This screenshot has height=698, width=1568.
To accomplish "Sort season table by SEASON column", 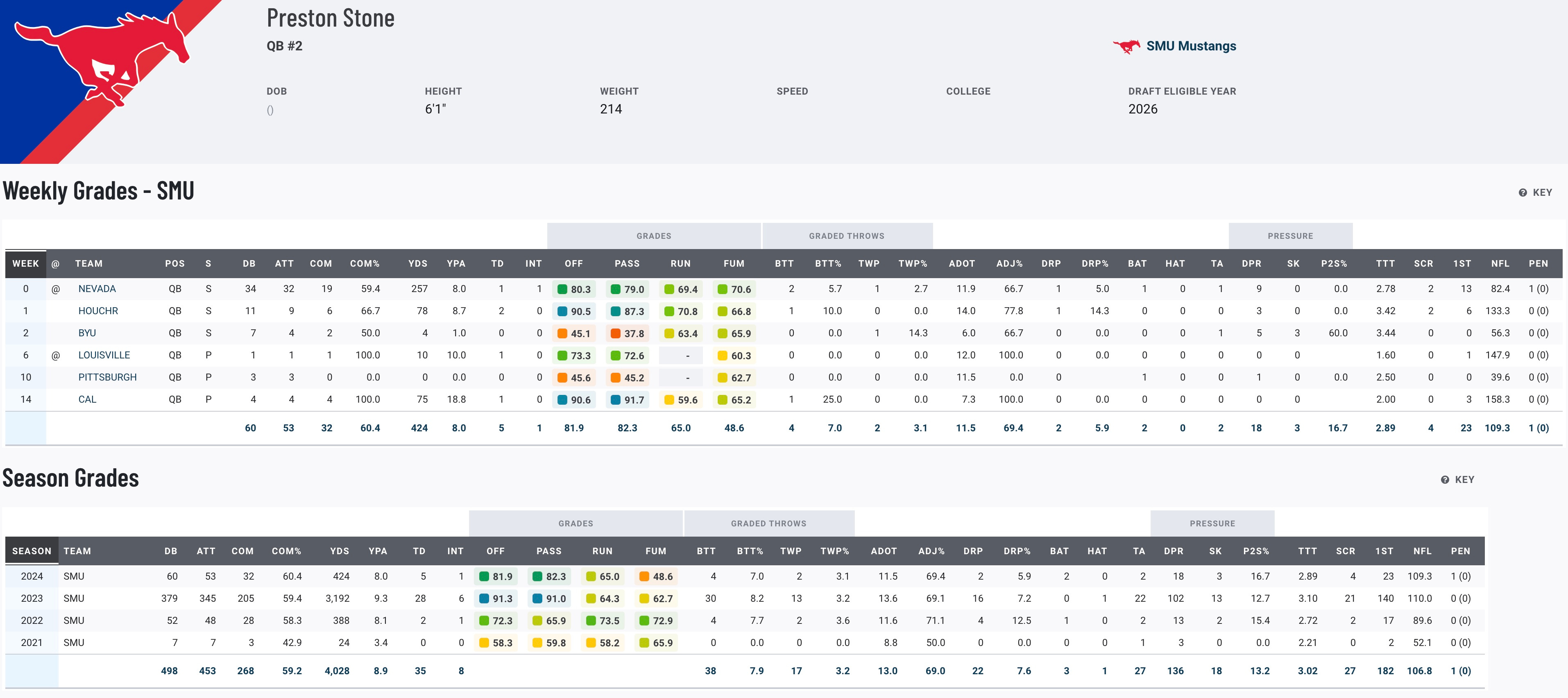I will [32, 551].
